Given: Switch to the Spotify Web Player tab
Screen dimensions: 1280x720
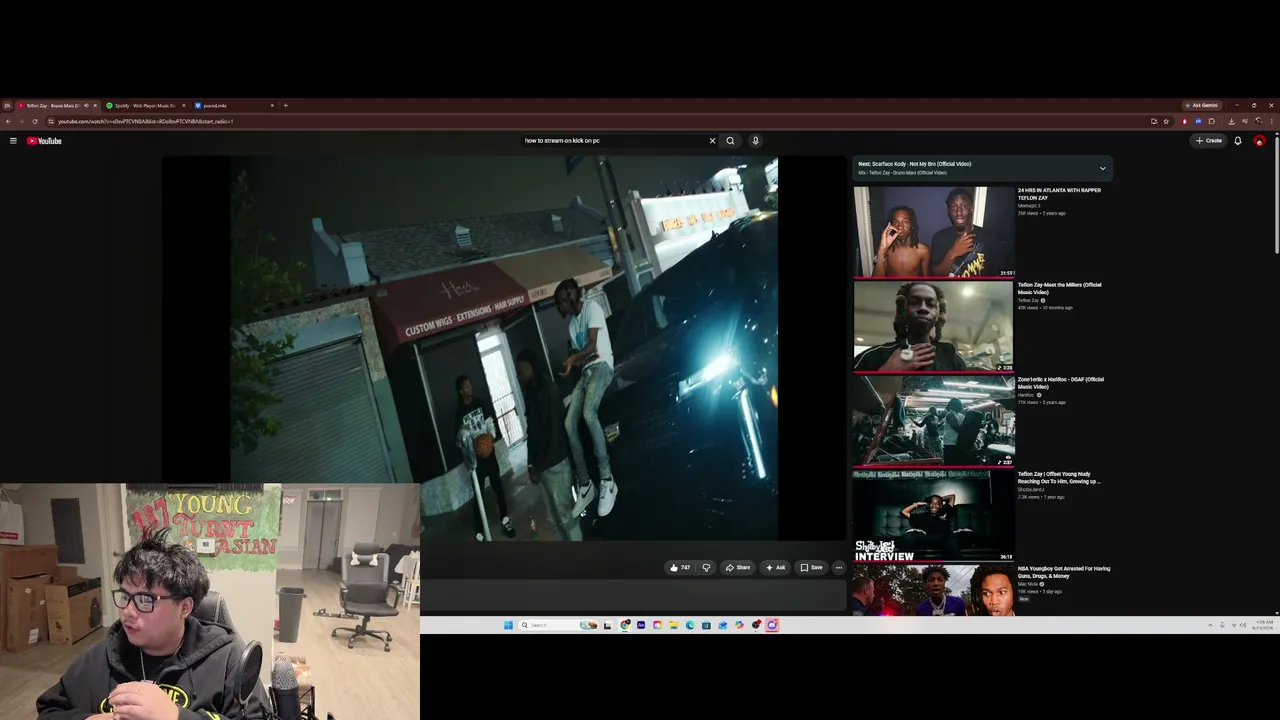Looking at the screenshot, I should pyautogui.click(x=145, y=105).
